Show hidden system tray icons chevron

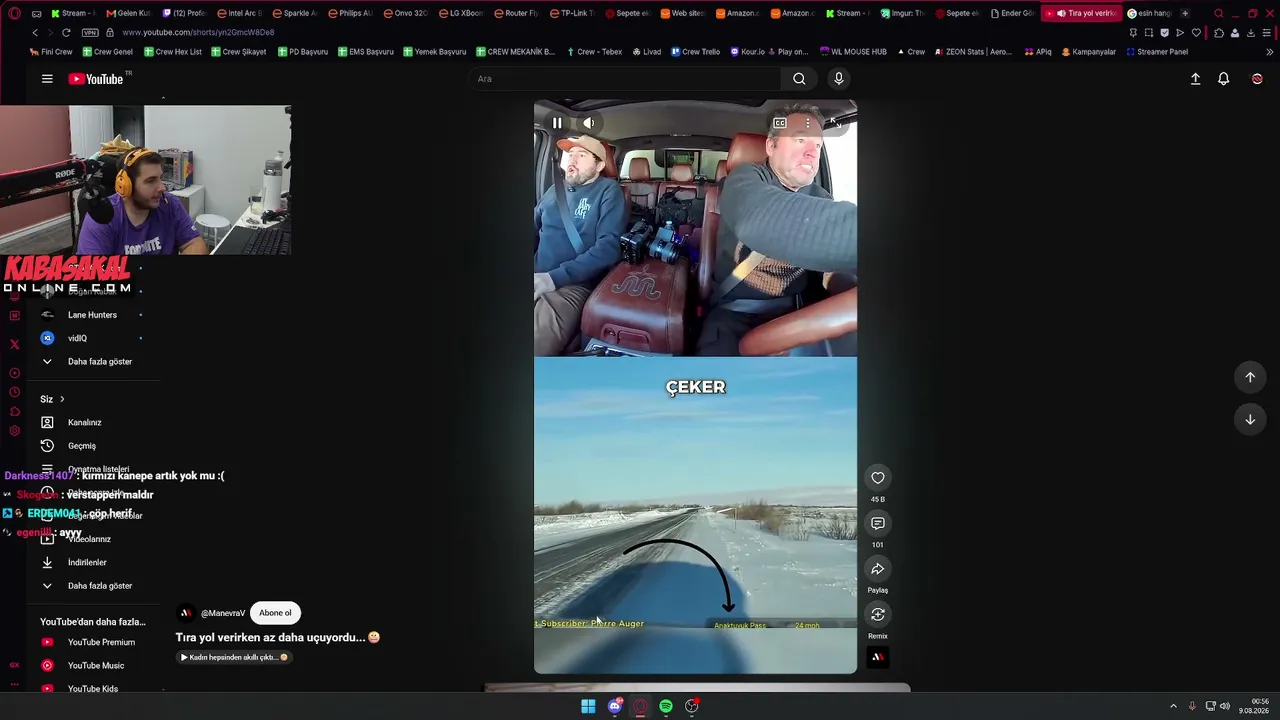[x=1173, y=707]
